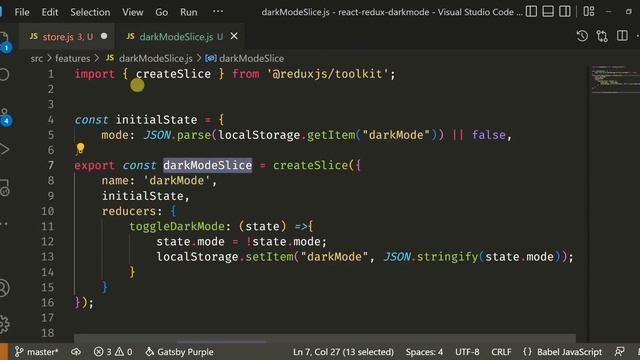Screen dimensions: 640x360
Task: Click the minimap code overview
Action: (x=615, y=80)
